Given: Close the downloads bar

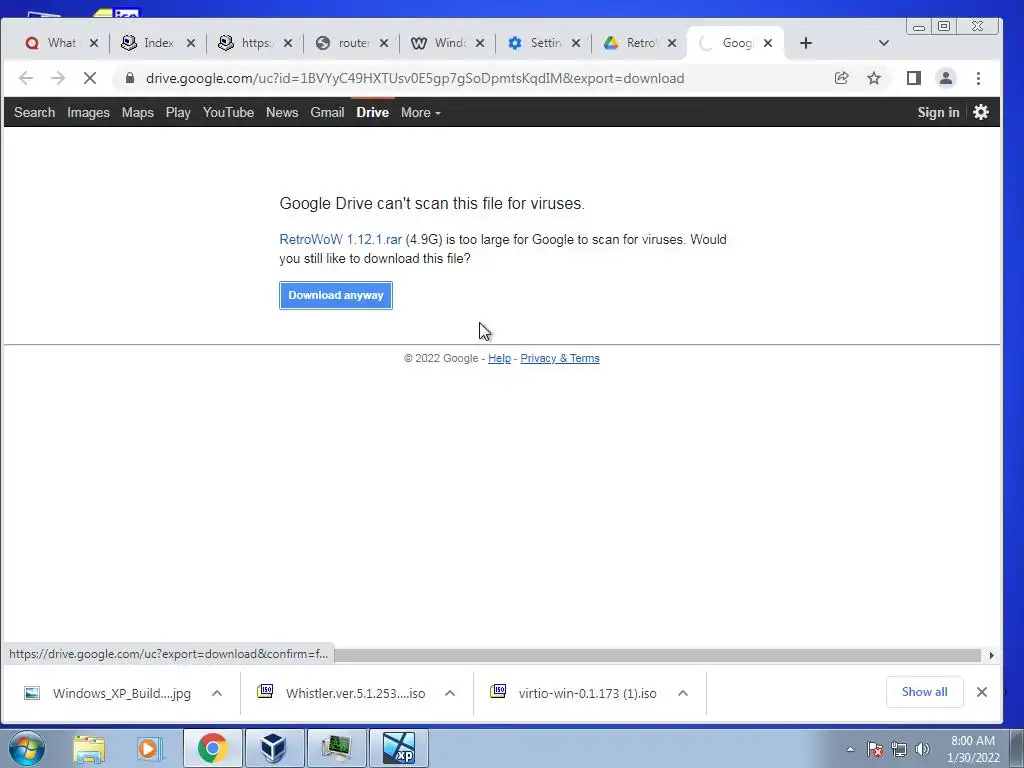Looking at the screenshot, I should point(982,692).
